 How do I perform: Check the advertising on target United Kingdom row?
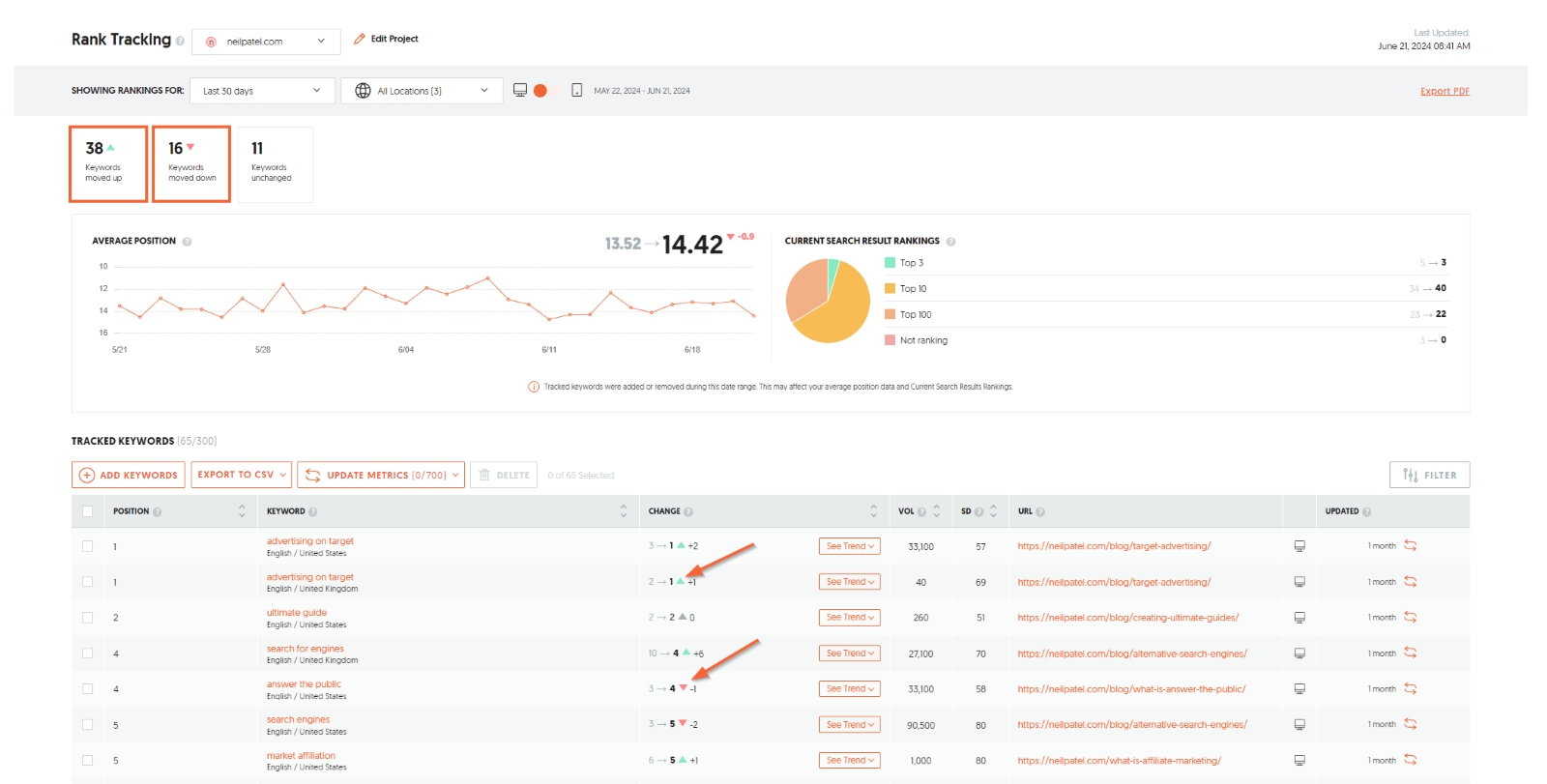tap(88, 582)
